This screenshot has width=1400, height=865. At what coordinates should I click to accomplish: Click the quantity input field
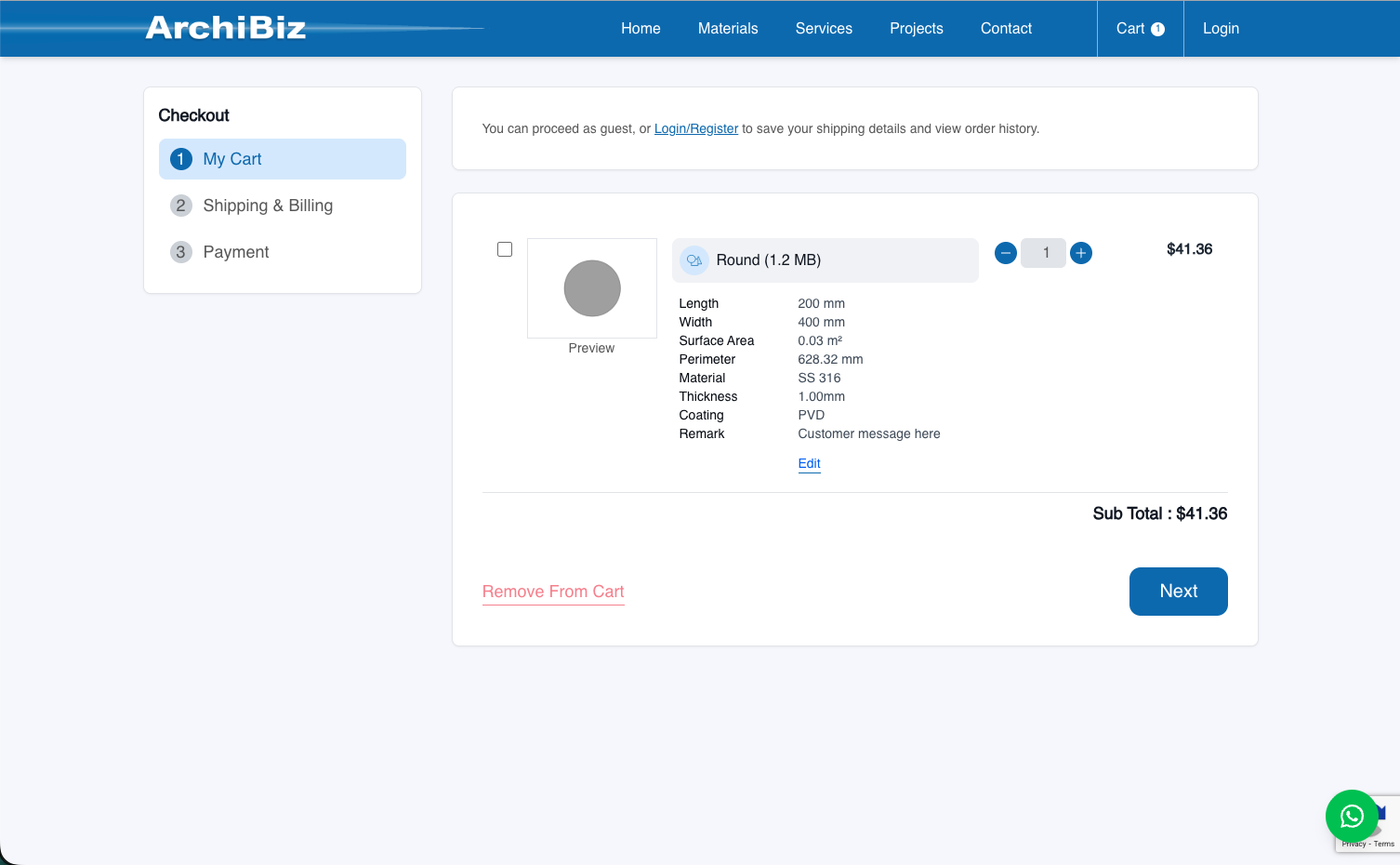coord(1042,252)
